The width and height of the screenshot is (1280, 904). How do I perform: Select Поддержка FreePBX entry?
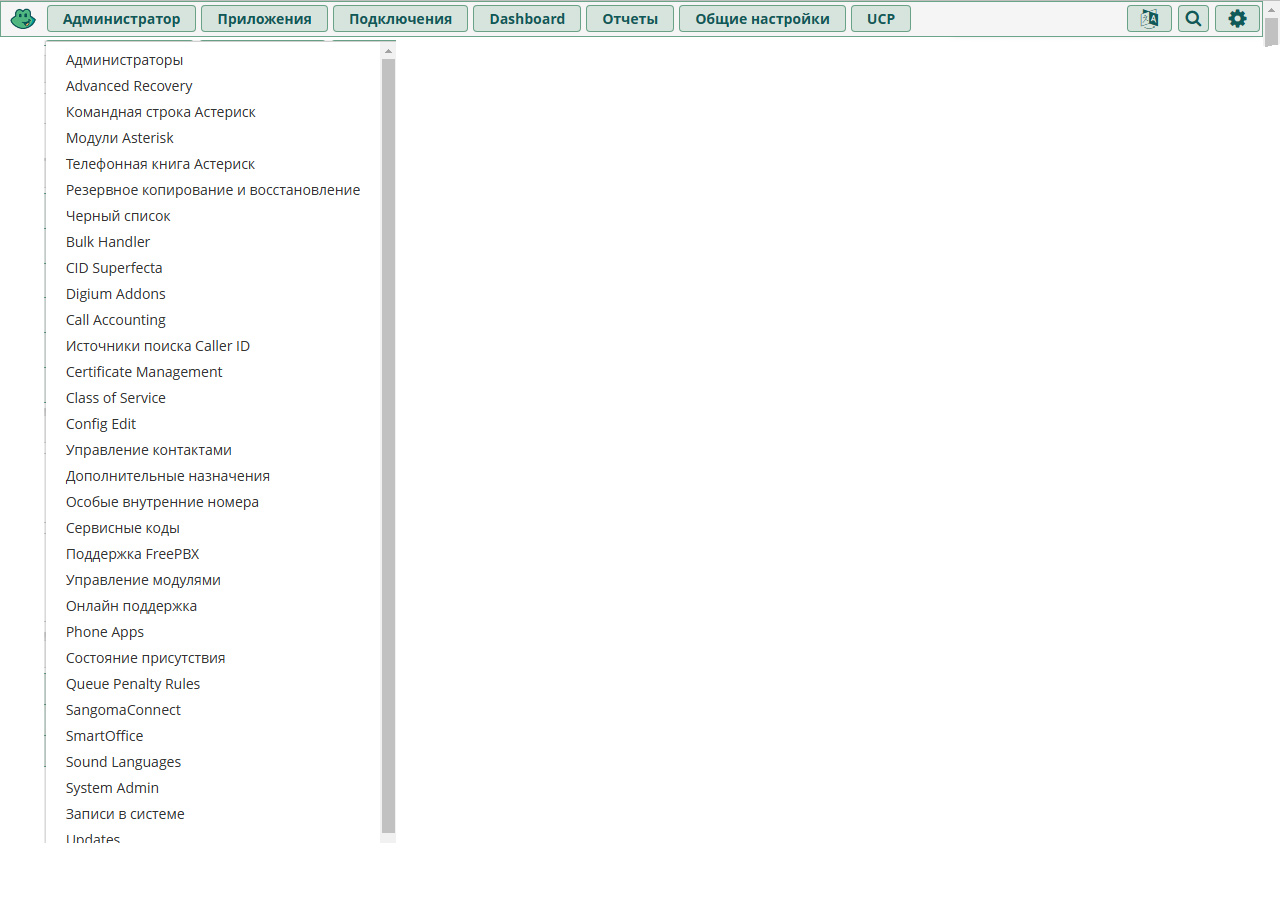point(133,554)
